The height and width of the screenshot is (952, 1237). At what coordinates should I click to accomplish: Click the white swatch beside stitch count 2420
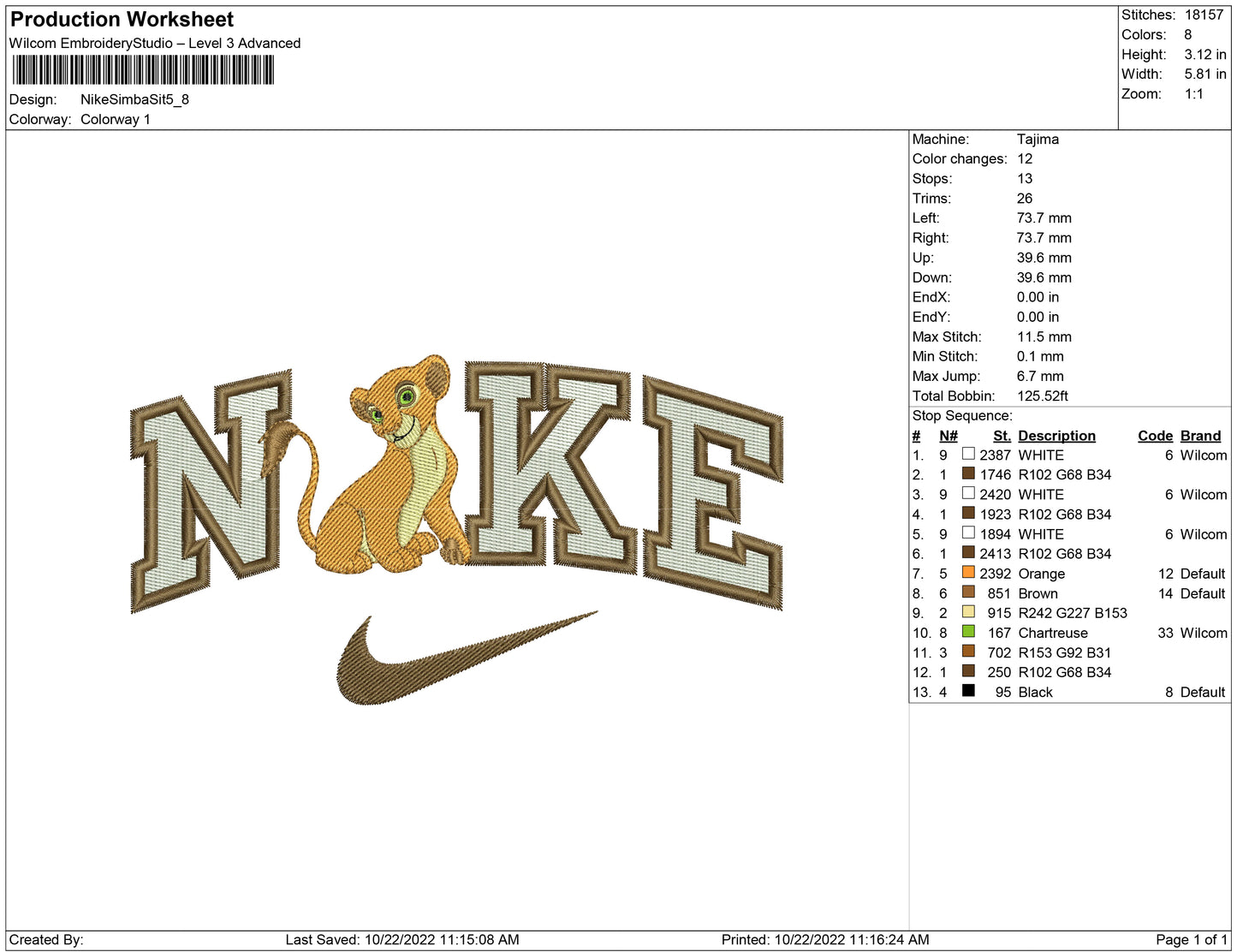coord(968,493)
